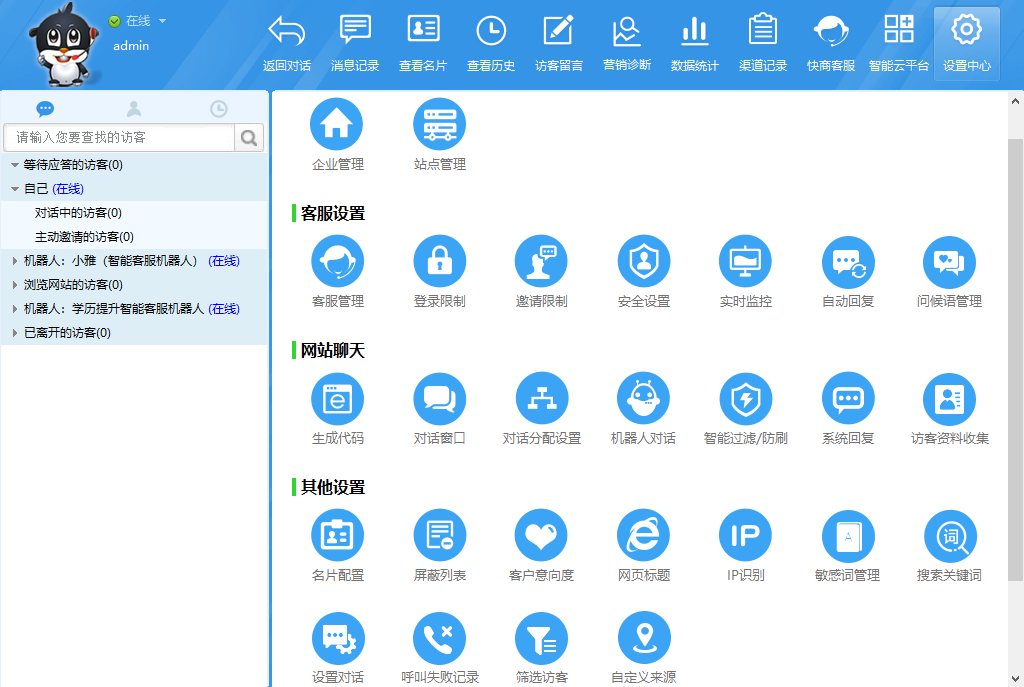Switch to the contacts person tab

(x=134, y=109)
